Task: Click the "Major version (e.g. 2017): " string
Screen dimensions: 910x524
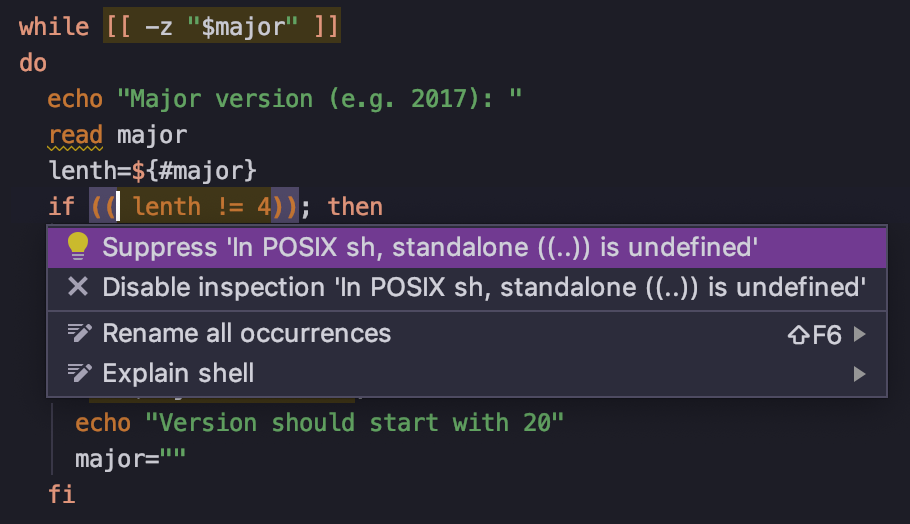Action: [320, 99]
